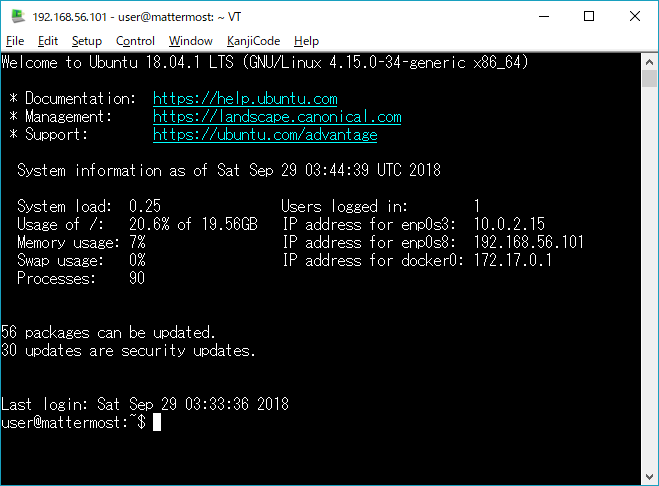Open the landscape.canonical.com management link
659x486 pixels.
[x=277, y=117]
